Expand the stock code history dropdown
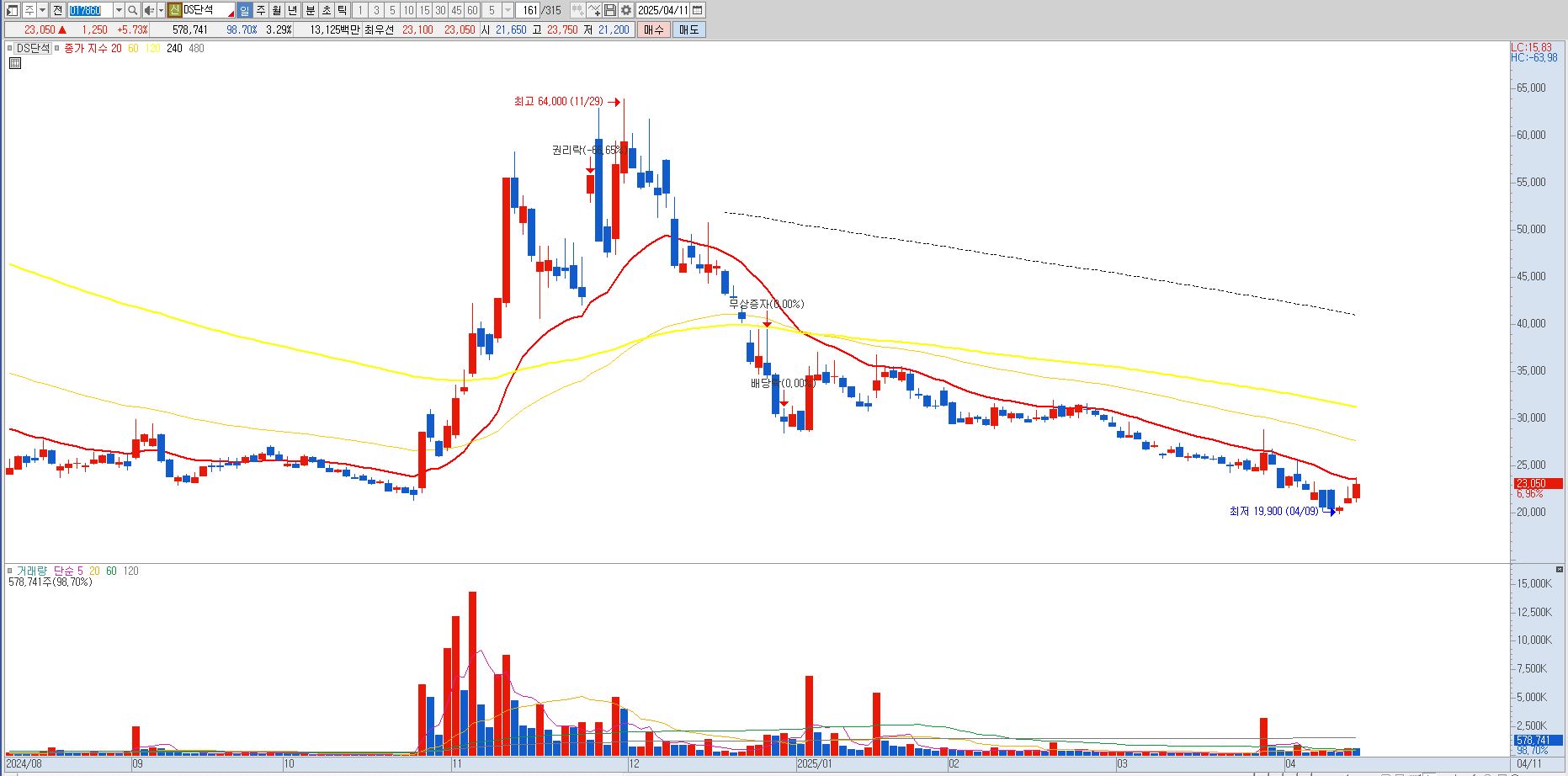Viewport: 1568px width, 776px height. tap(119, 10)
